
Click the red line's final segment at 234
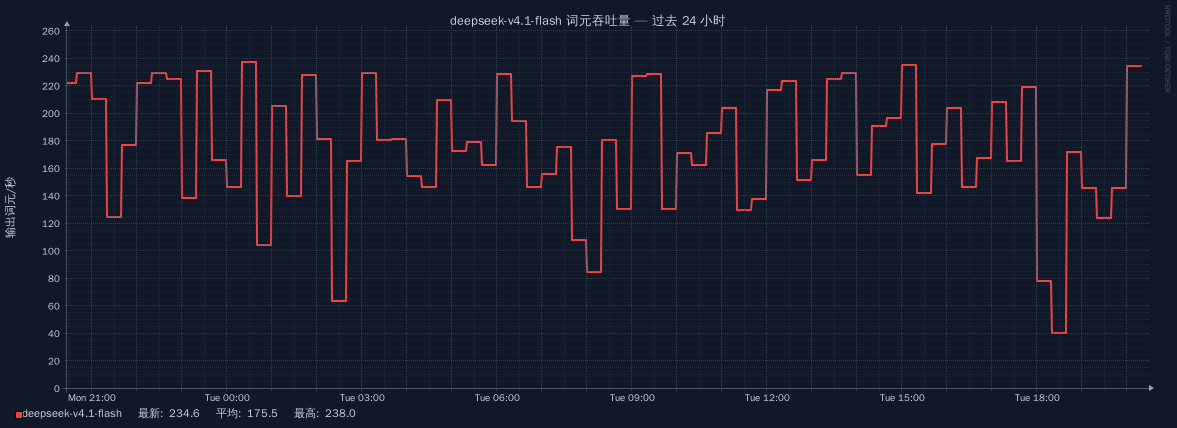pyautogui.click(x=1133, y=66)
